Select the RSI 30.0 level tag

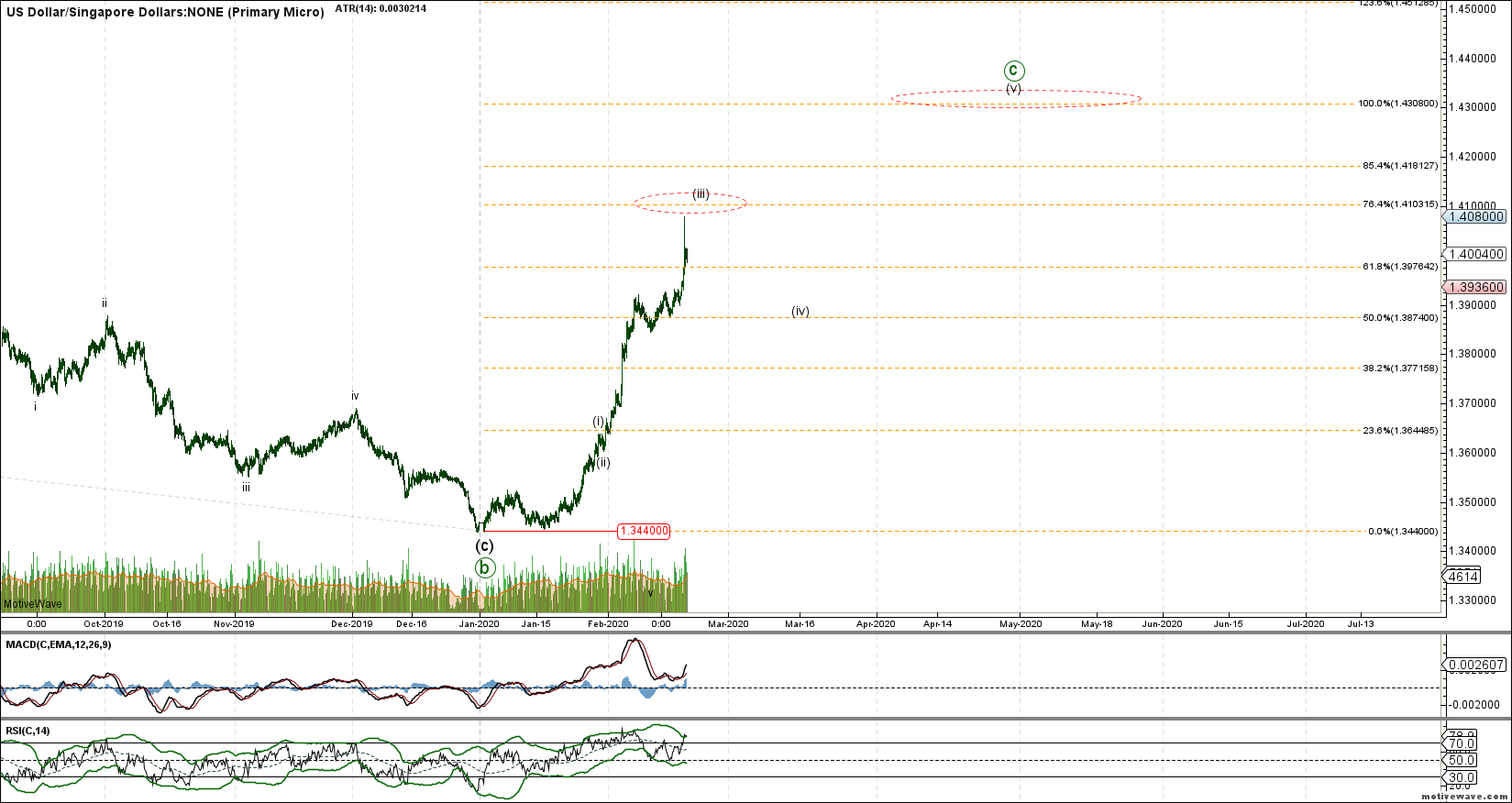point(1460,777)
